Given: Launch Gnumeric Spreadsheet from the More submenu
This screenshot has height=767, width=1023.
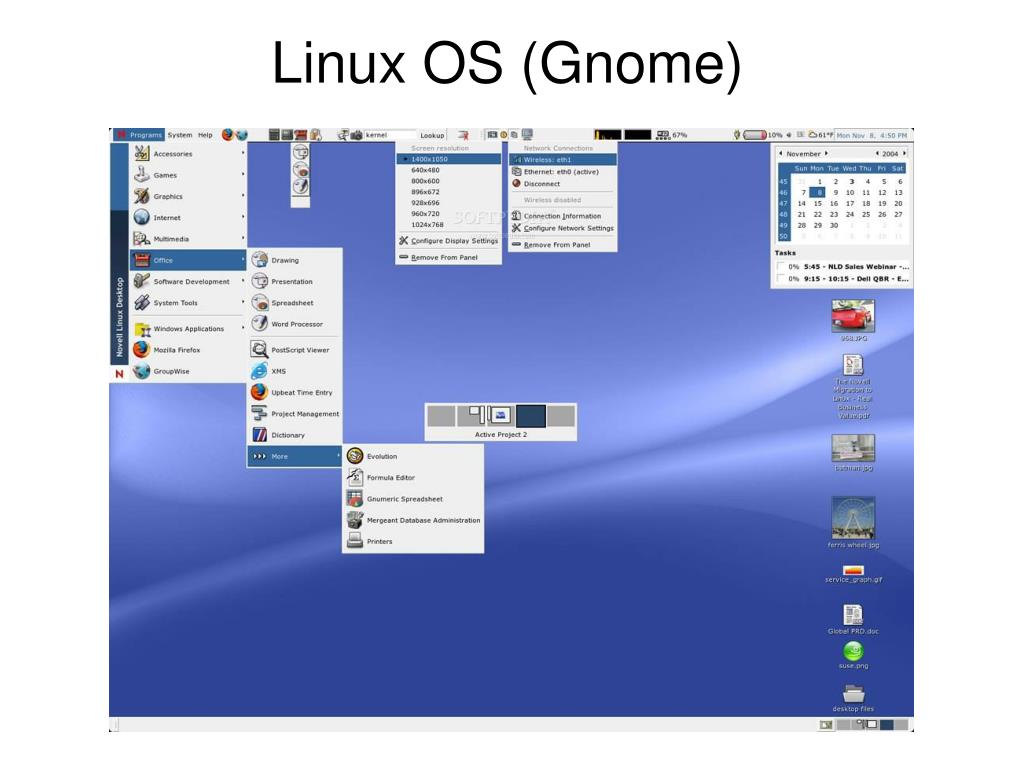Looking at the screenshot, I should (x=413, y=499).
